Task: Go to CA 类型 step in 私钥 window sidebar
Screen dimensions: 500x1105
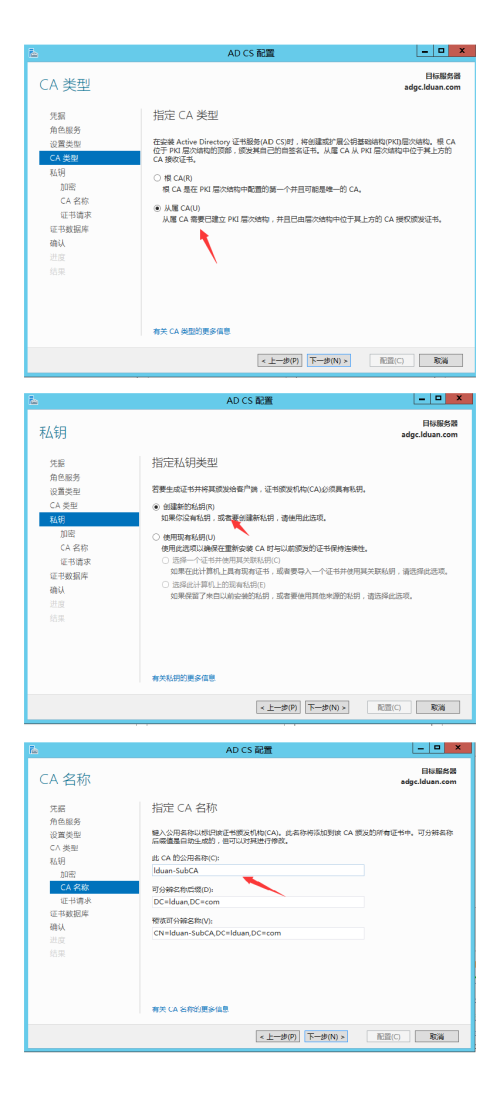Action: tap(63, 505)
